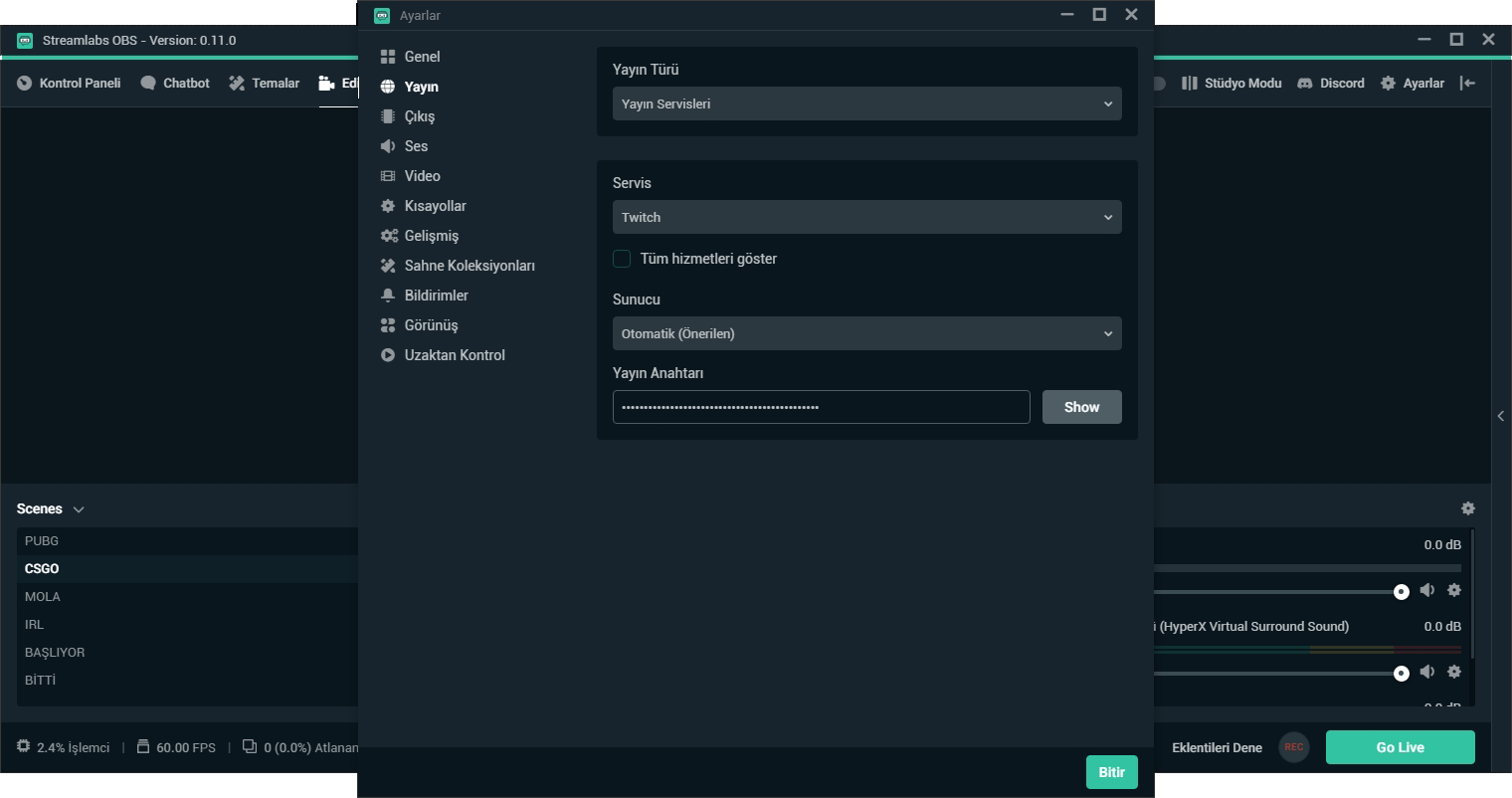Open Chatbot tab in main window
The image size is (1512, 798).
click(x=175, y=84)
